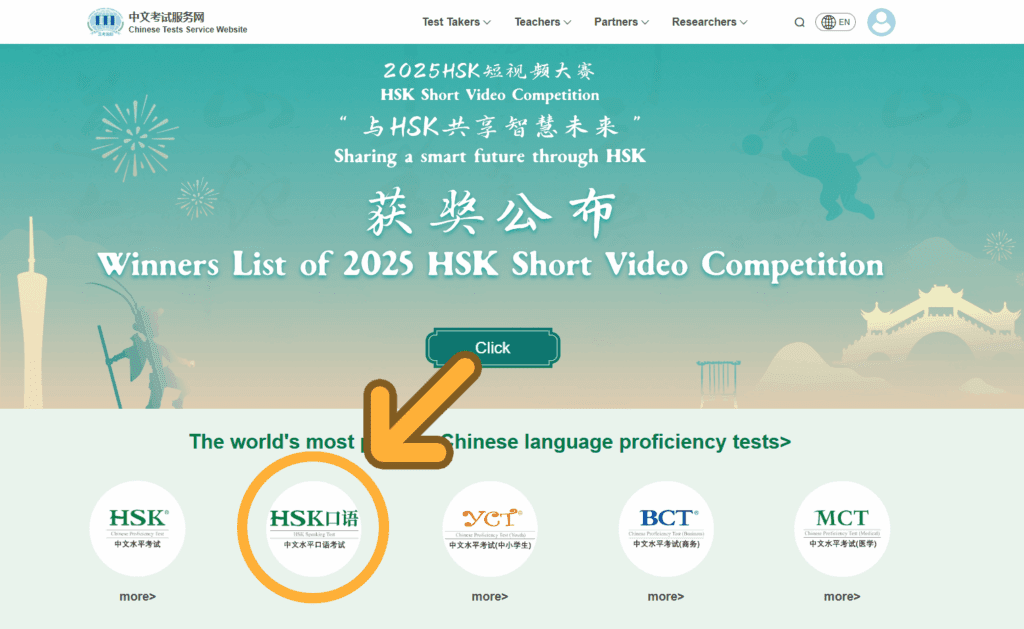Open the more> link under MCT
Screen dimensions: 1024x629
(x=841, y=597)
